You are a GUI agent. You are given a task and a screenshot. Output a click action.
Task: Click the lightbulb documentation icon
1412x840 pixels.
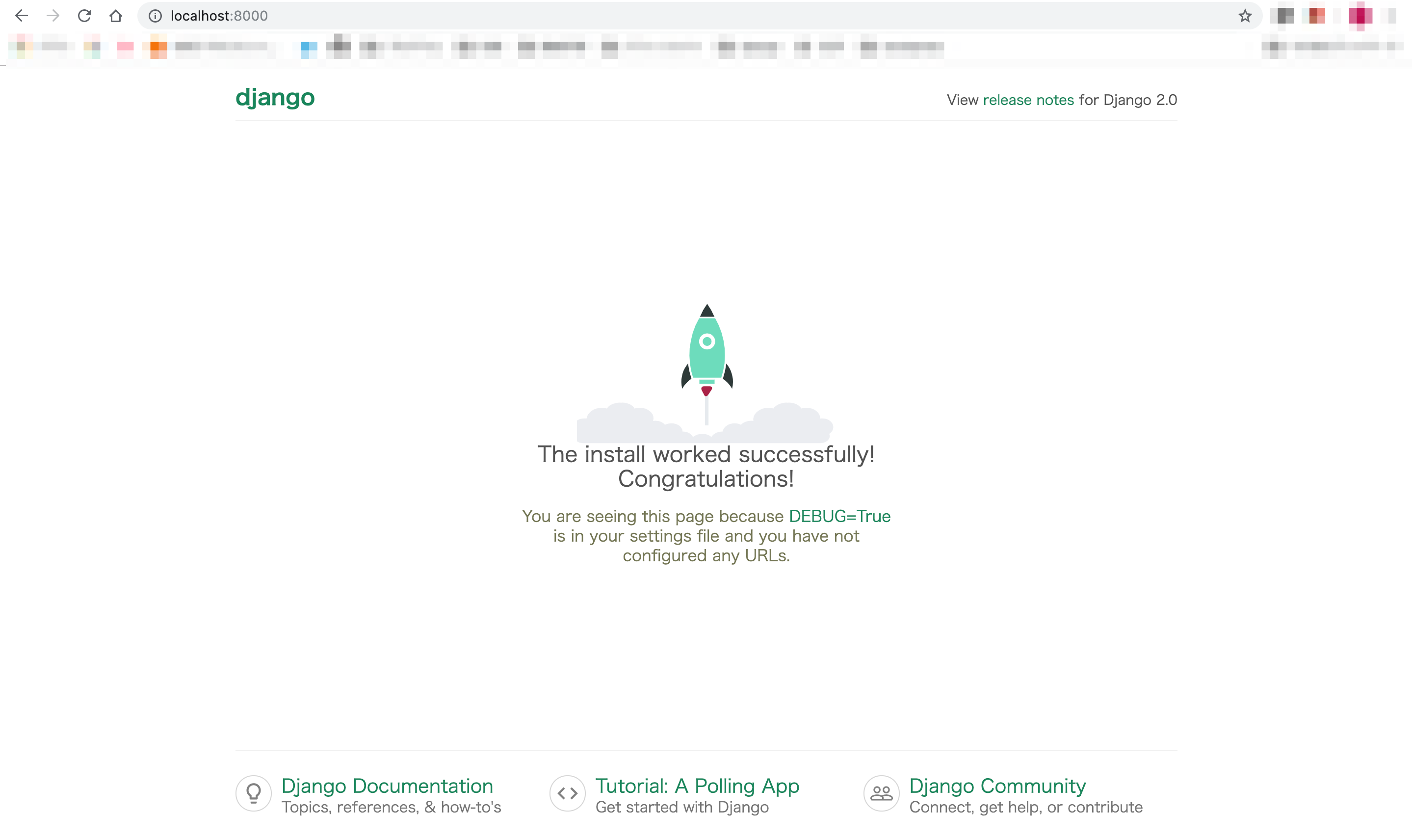(254, 793)
